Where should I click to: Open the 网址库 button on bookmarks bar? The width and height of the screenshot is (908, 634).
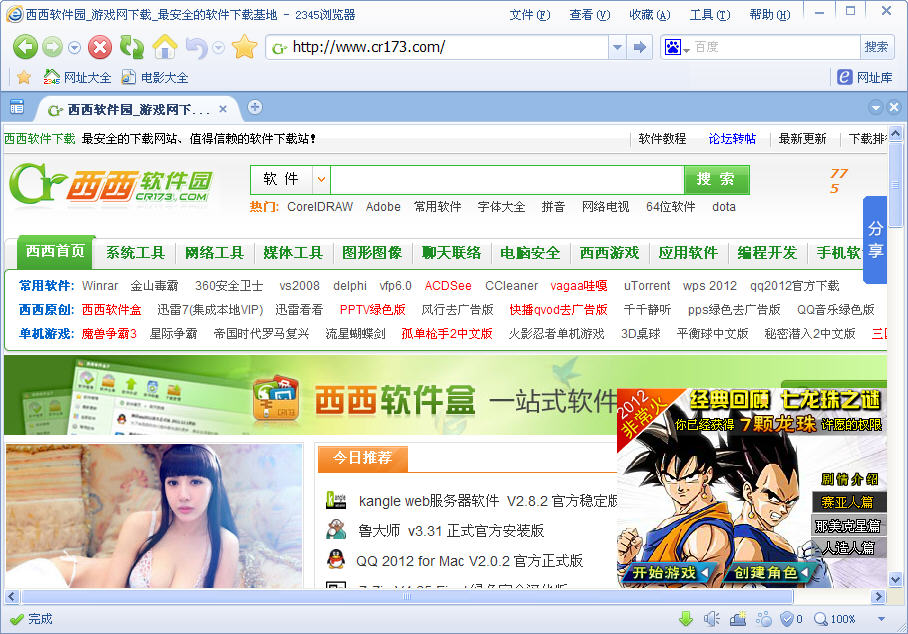pos(865,77)
